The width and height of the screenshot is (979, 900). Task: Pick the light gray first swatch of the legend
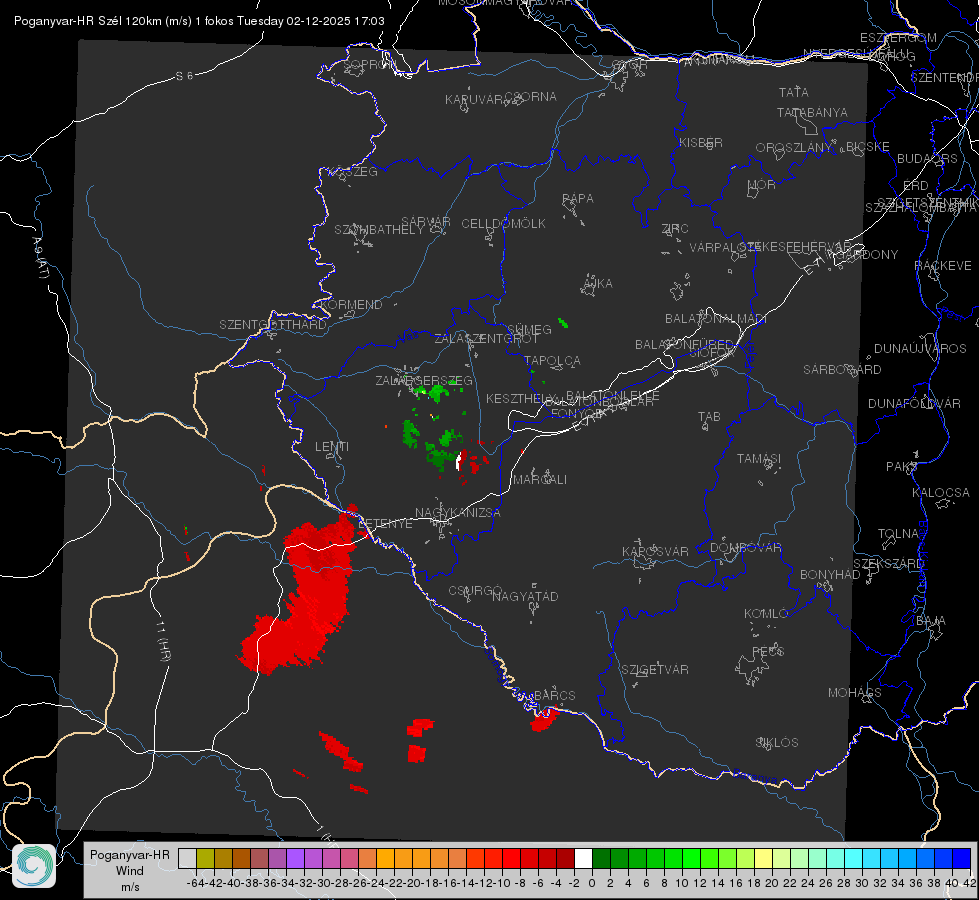(x=187, y=859)
